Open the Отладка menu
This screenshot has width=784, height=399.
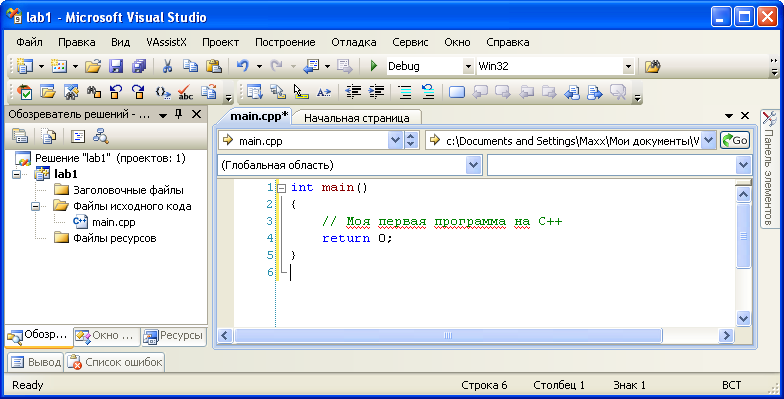pos(354,42)
